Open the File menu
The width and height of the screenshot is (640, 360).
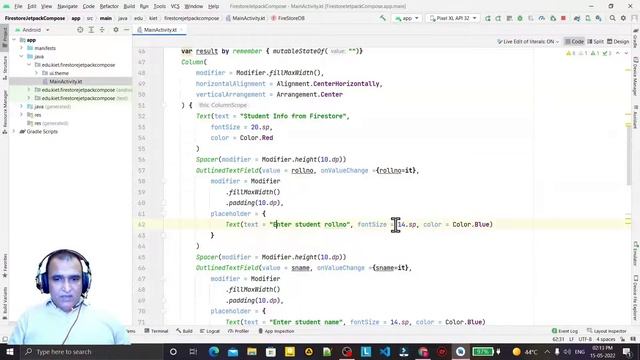click(x=18, y=6)
